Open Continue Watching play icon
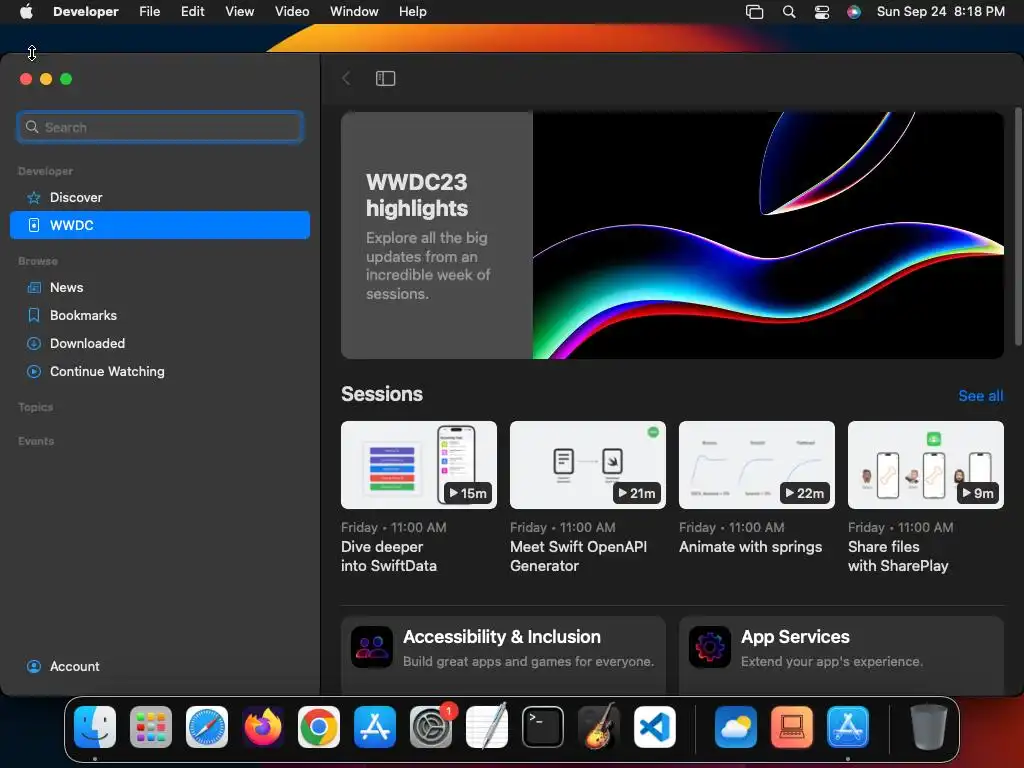The width and height of the screenshot is (1024, 768). click(x=34, y=372)
